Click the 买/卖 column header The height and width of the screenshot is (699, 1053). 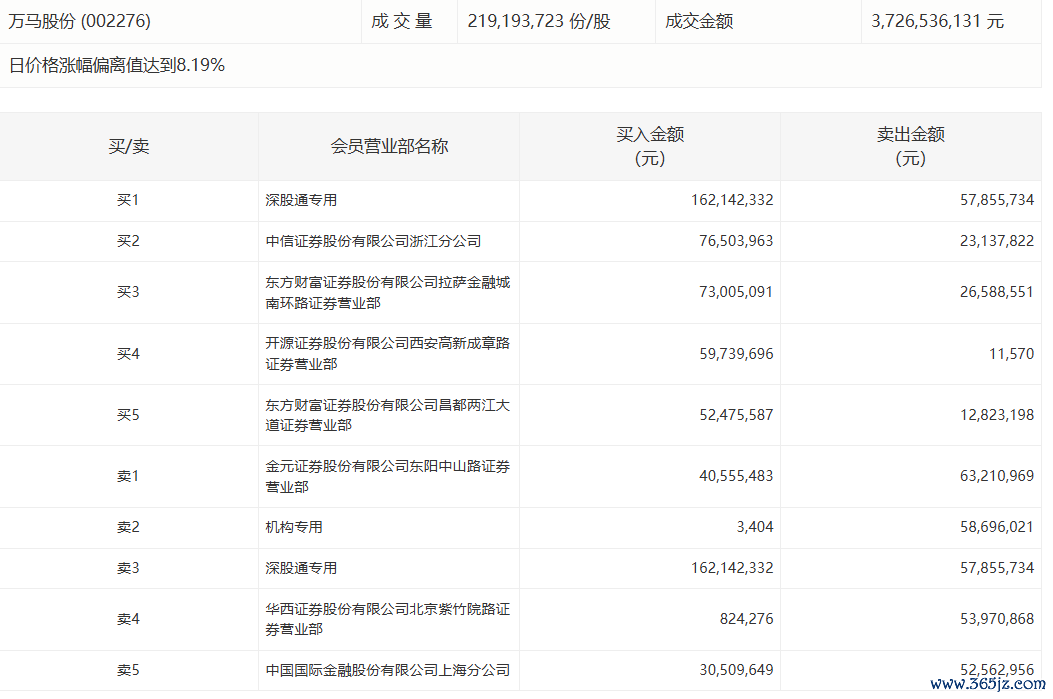pos(129,146)
